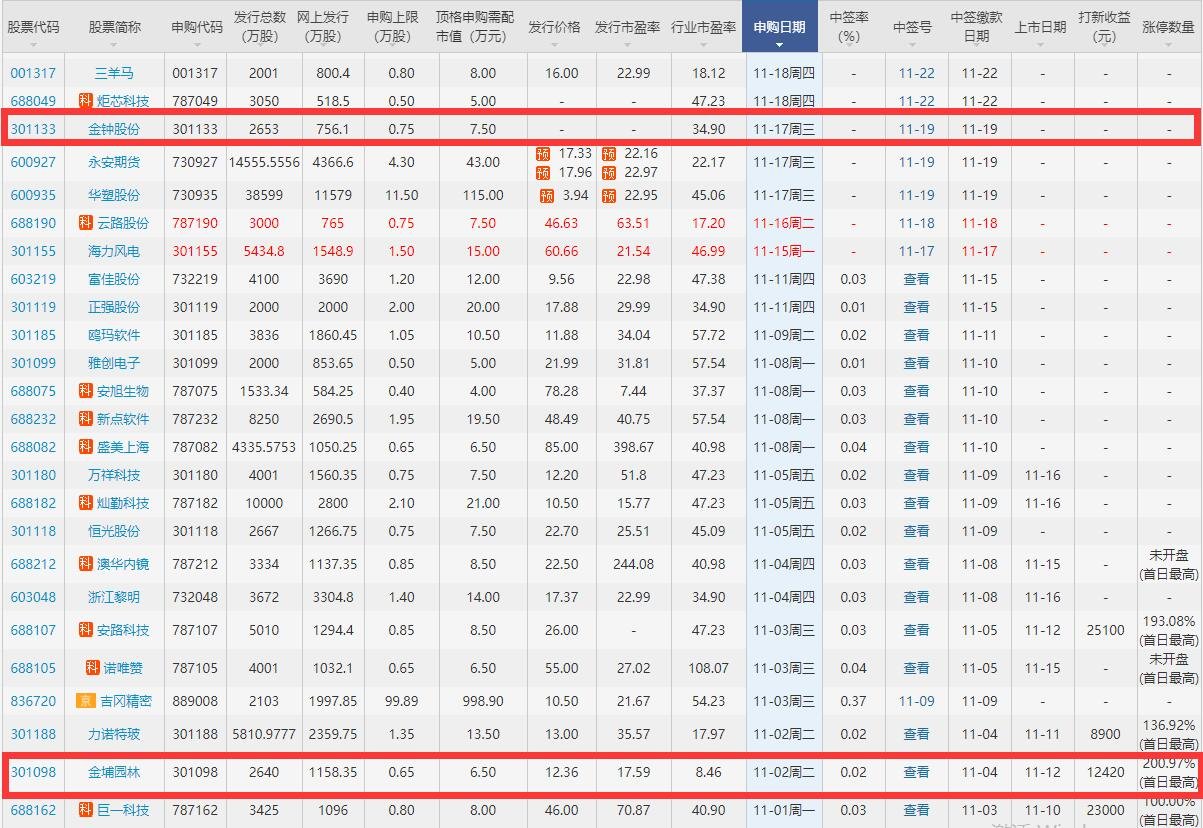This screenshot has height=828, width=1203.
Task: Select 发行总数 cell 14555.5556 for 永安期货
Action: click(x=264, y=162)
